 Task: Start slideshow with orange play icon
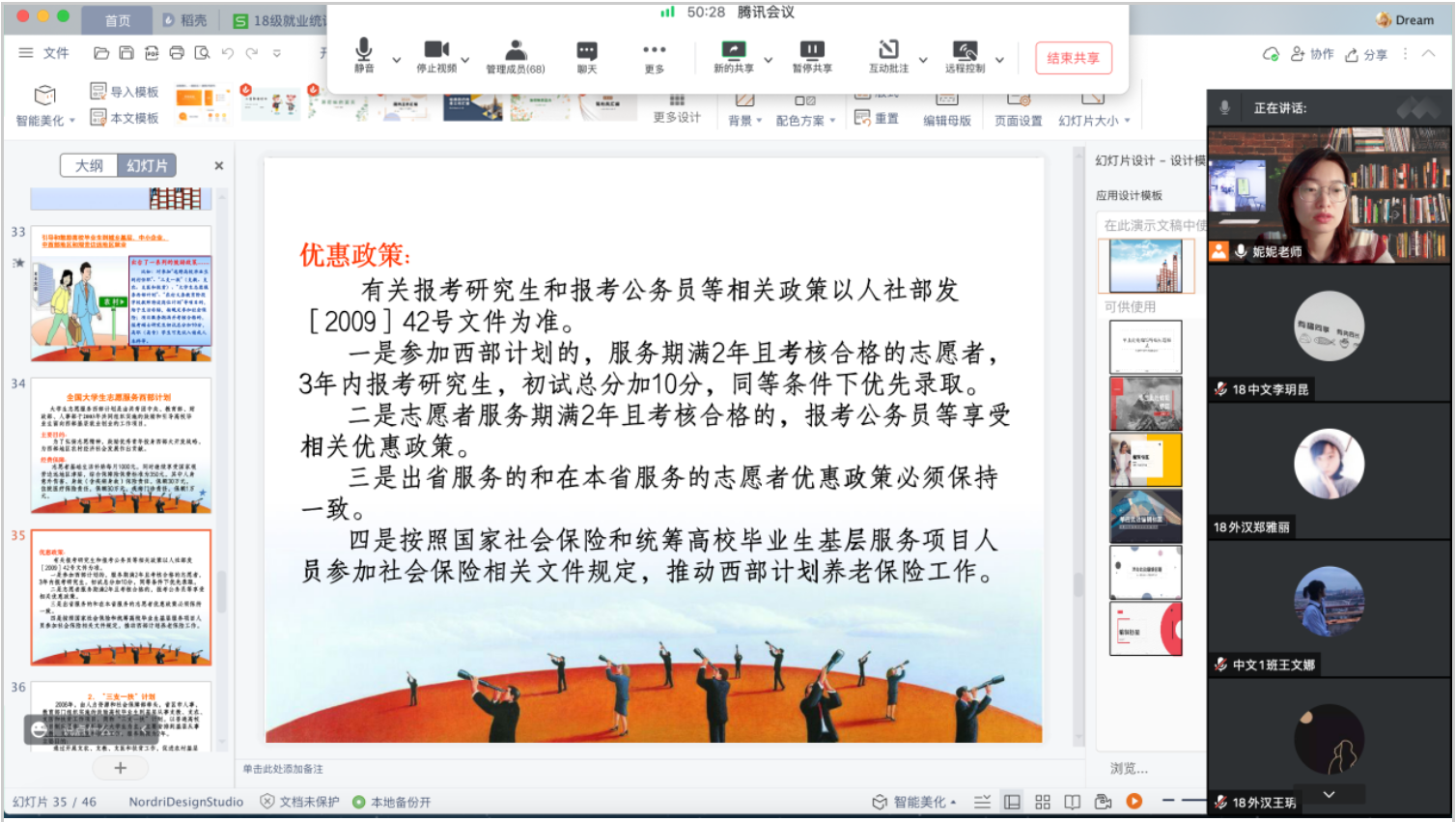1134,801
